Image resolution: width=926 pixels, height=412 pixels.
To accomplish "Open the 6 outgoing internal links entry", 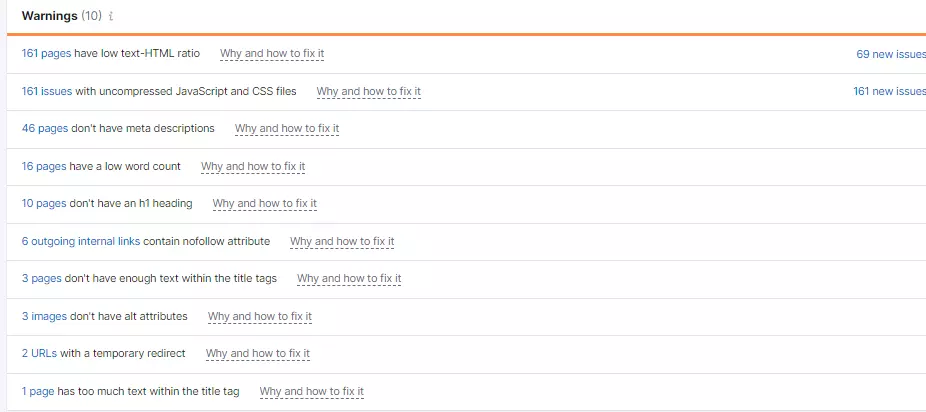I will coord(81,241).
